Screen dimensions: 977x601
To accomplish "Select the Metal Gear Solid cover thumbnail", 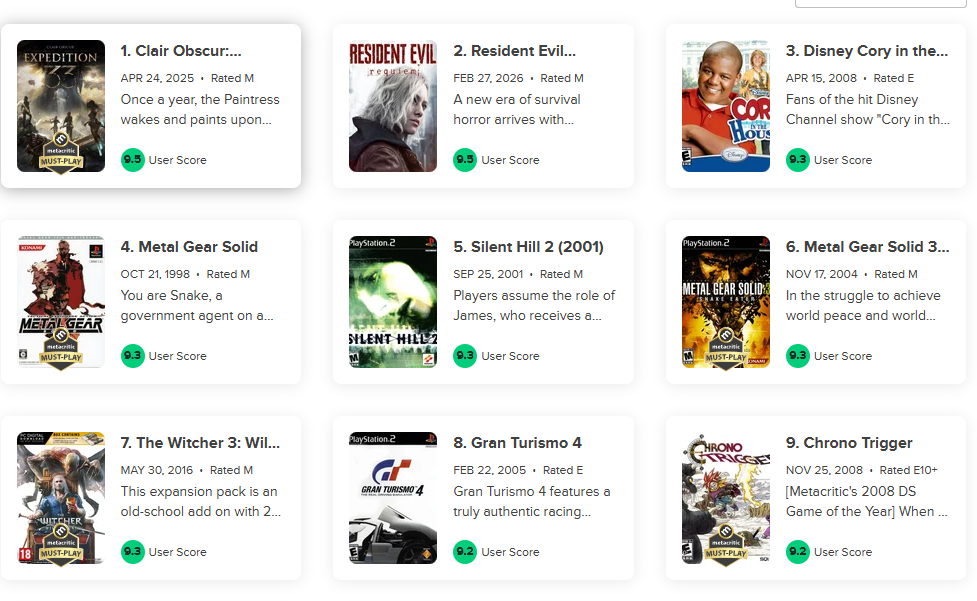I will point(60,302).
